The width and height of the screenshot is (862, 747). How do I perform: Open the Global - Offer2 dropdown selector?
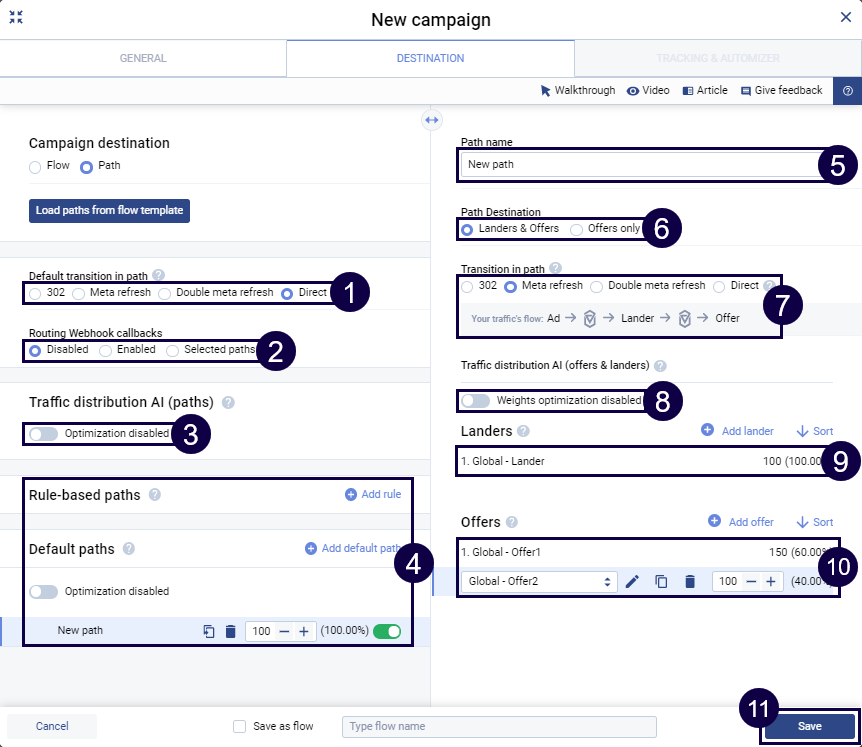539,581
